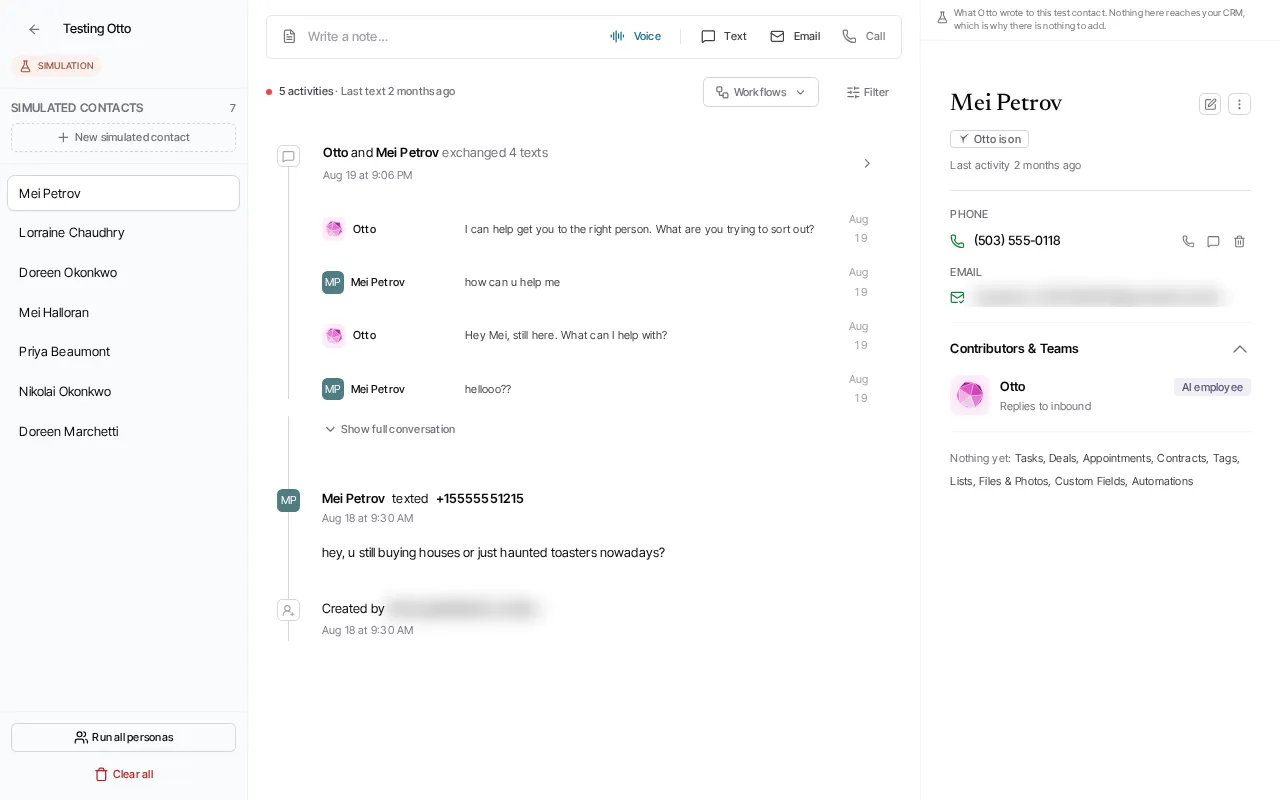
Task: Click the Tasks link under Nothing yet
Action: [1029, 458]
